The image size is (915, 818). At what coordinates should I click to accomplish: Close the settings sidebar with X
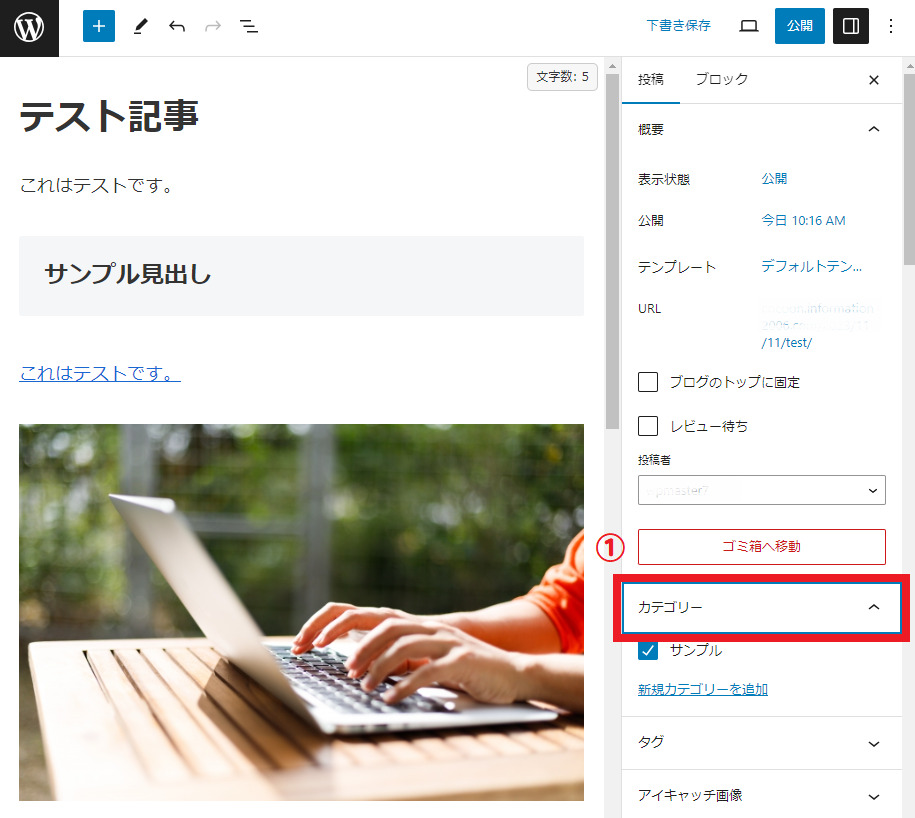coord(874,80)
